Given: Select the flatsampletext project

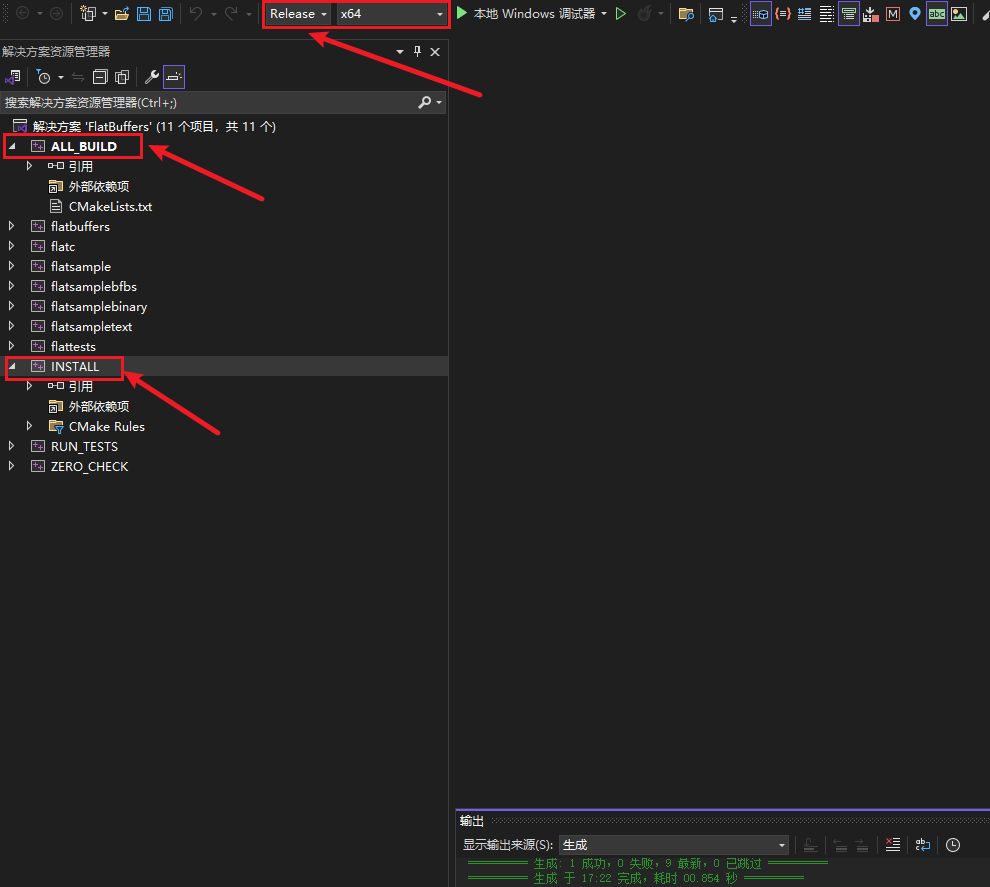Looking at the screenshot, I should point(91,326).
